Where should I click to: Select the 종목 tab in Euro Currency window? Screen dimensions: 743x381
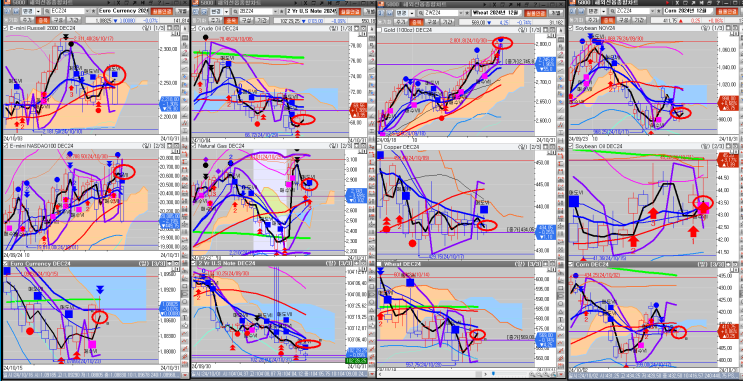tap(43, 20)
